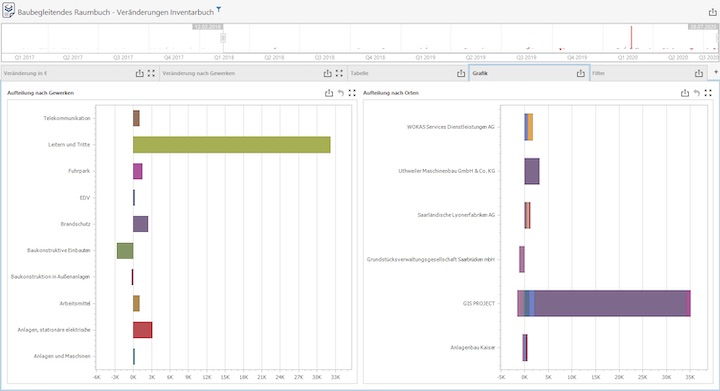720x391 pixels.
Task: Click the export icon at the top right
Action: coord(712,12)
